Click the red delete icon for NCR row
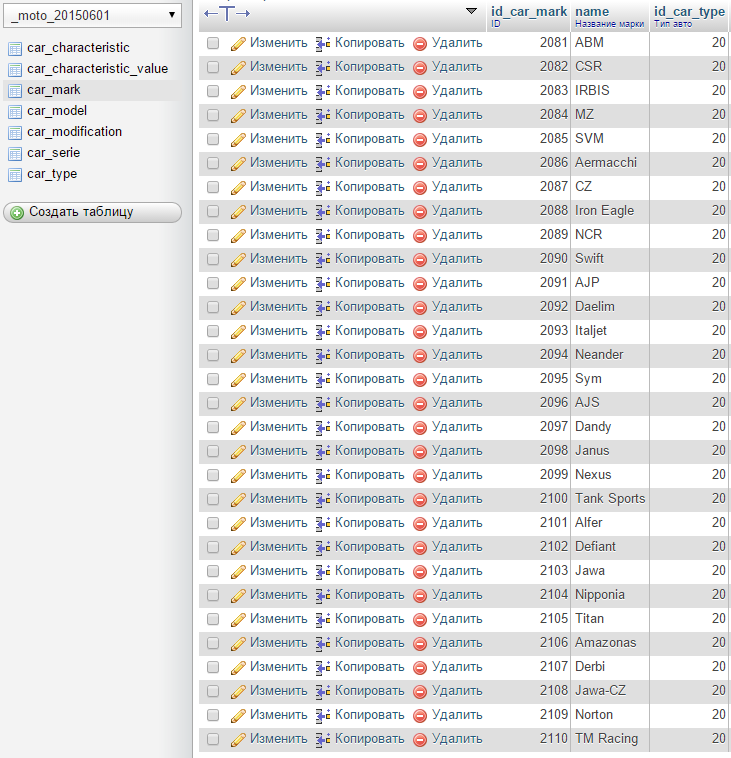 420,236
